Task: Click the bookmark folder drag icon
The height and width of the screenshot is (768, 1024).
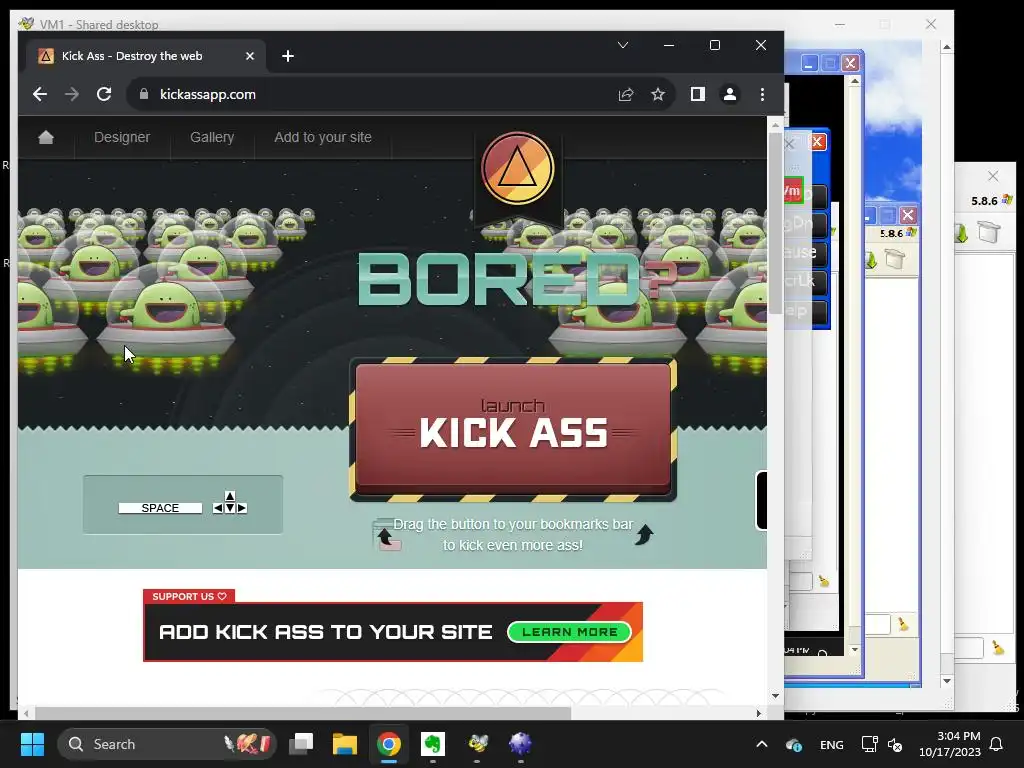Action: coord(387,535)
